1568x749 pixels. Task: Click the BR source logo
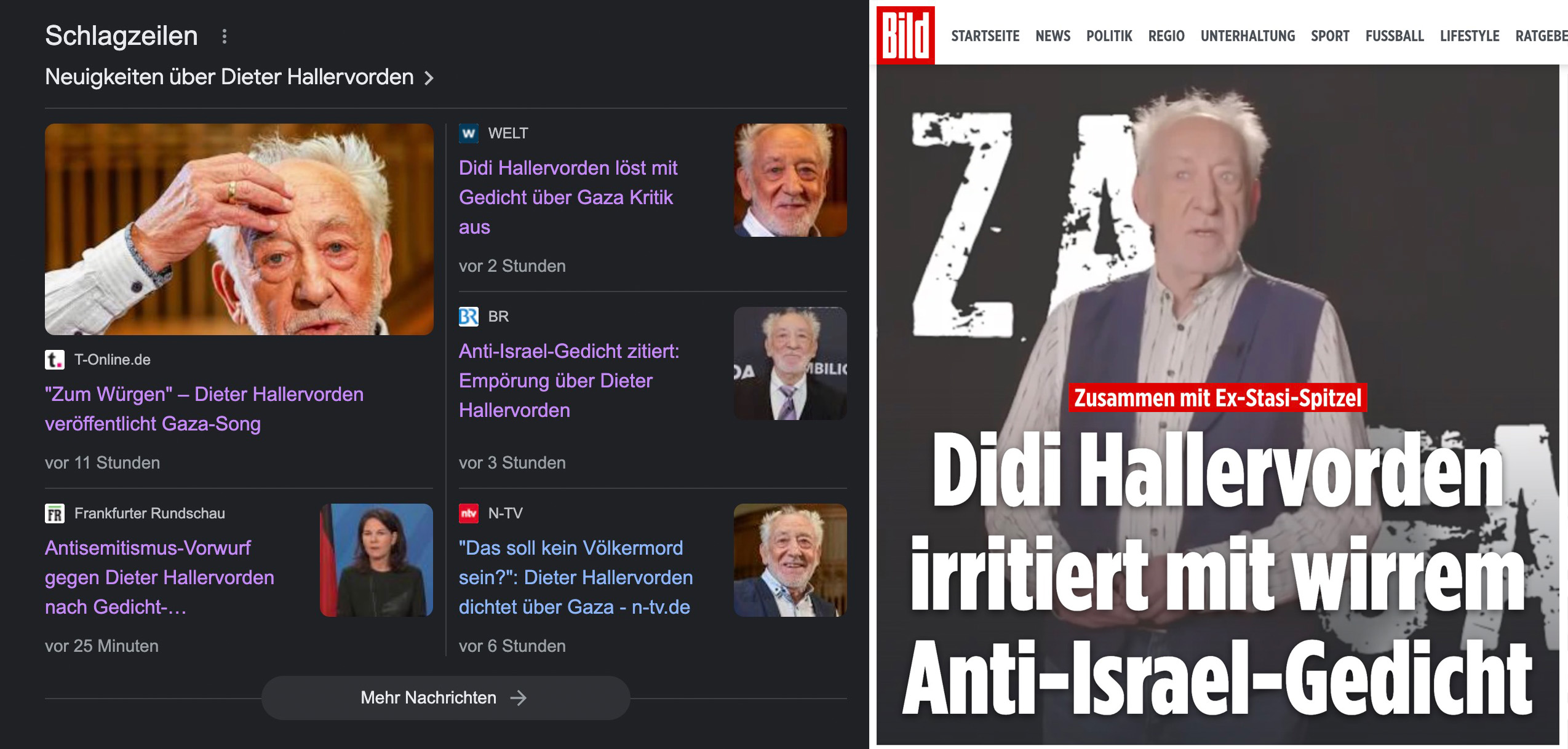(x=469, y=317)
